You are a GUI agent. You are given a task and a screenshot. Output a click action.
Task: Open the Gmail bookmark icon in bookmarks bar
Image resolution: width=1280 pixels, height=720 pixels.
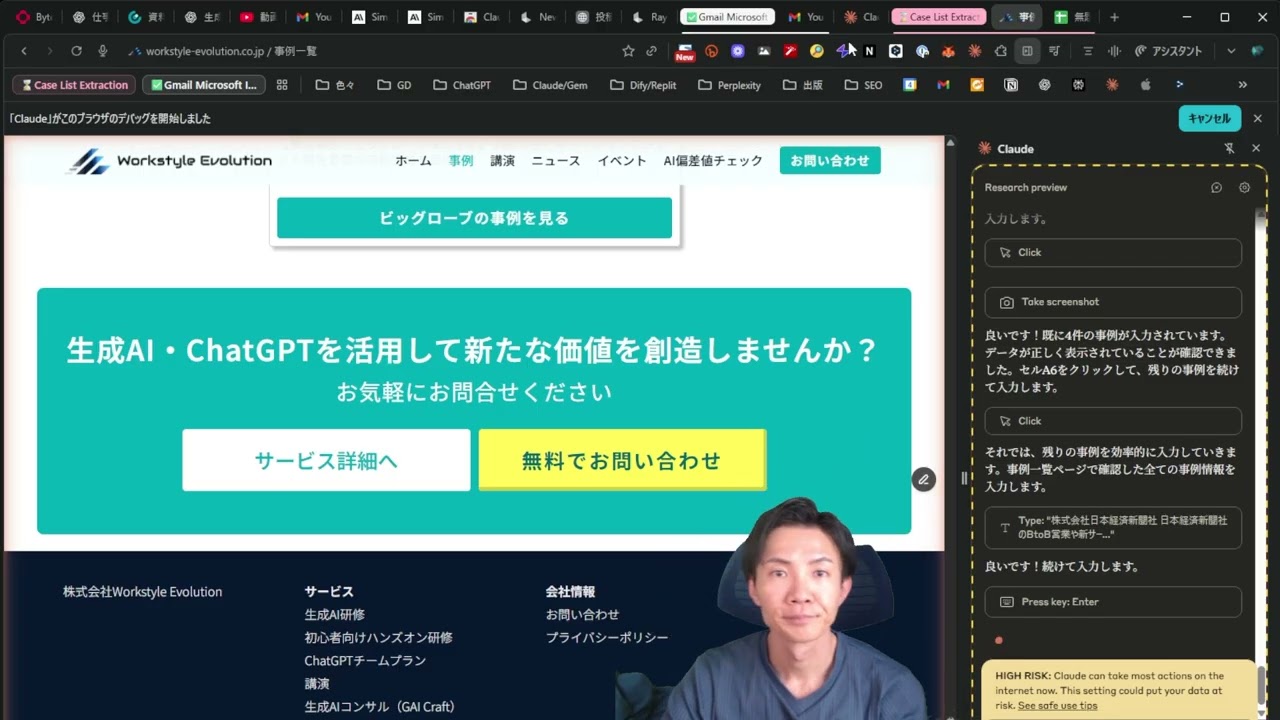943,85
